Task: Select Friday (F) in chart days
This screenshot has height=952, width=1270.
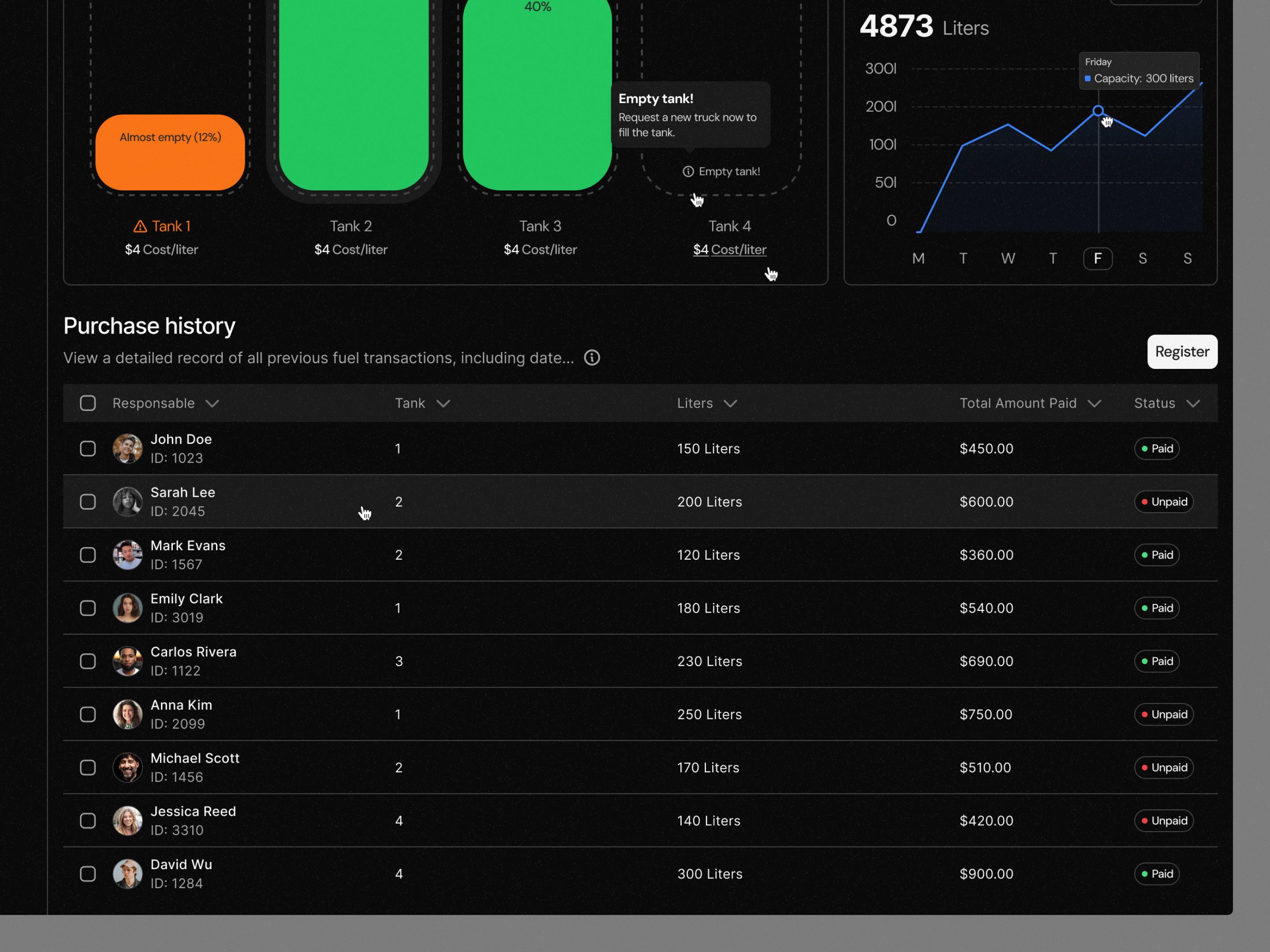Action: [x=1098, y=258]
